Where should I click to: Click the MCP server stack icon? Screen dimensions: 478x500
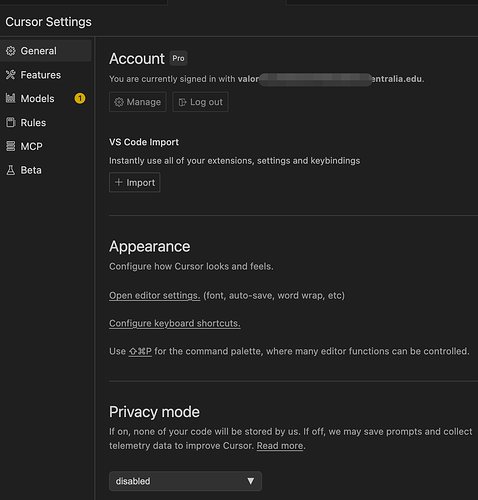[x=11, y=146]
